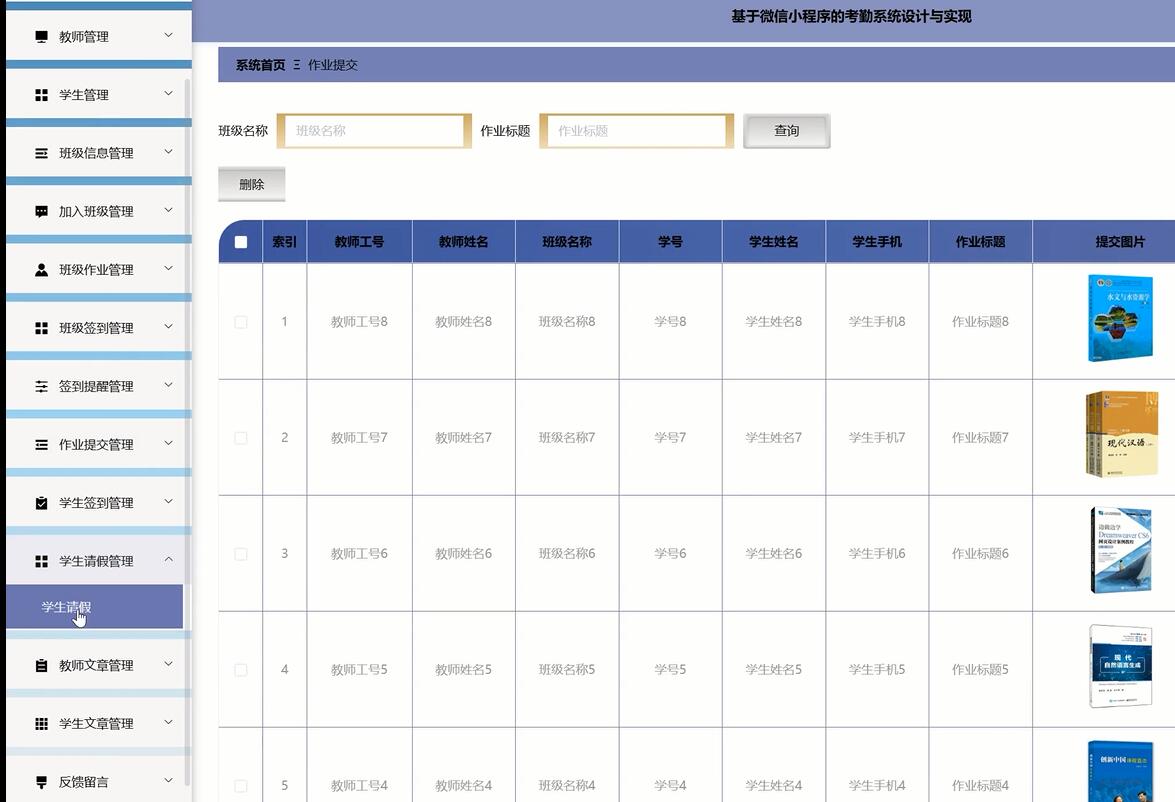The image size is (1175, 802).
Task: Click the 查询 search button
Action: [787, 131]
